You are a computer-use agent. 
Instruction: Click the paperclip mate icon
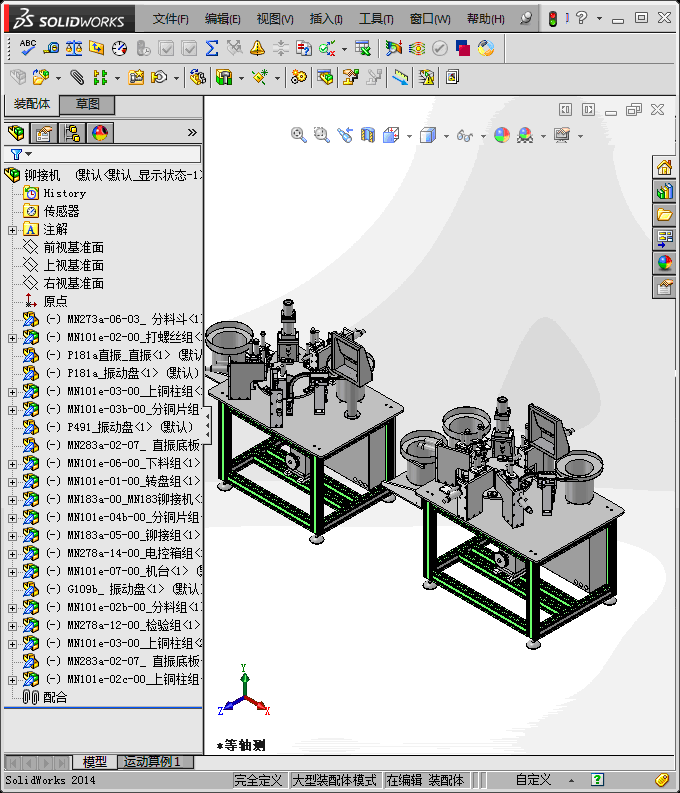click(x=77, y=77)
